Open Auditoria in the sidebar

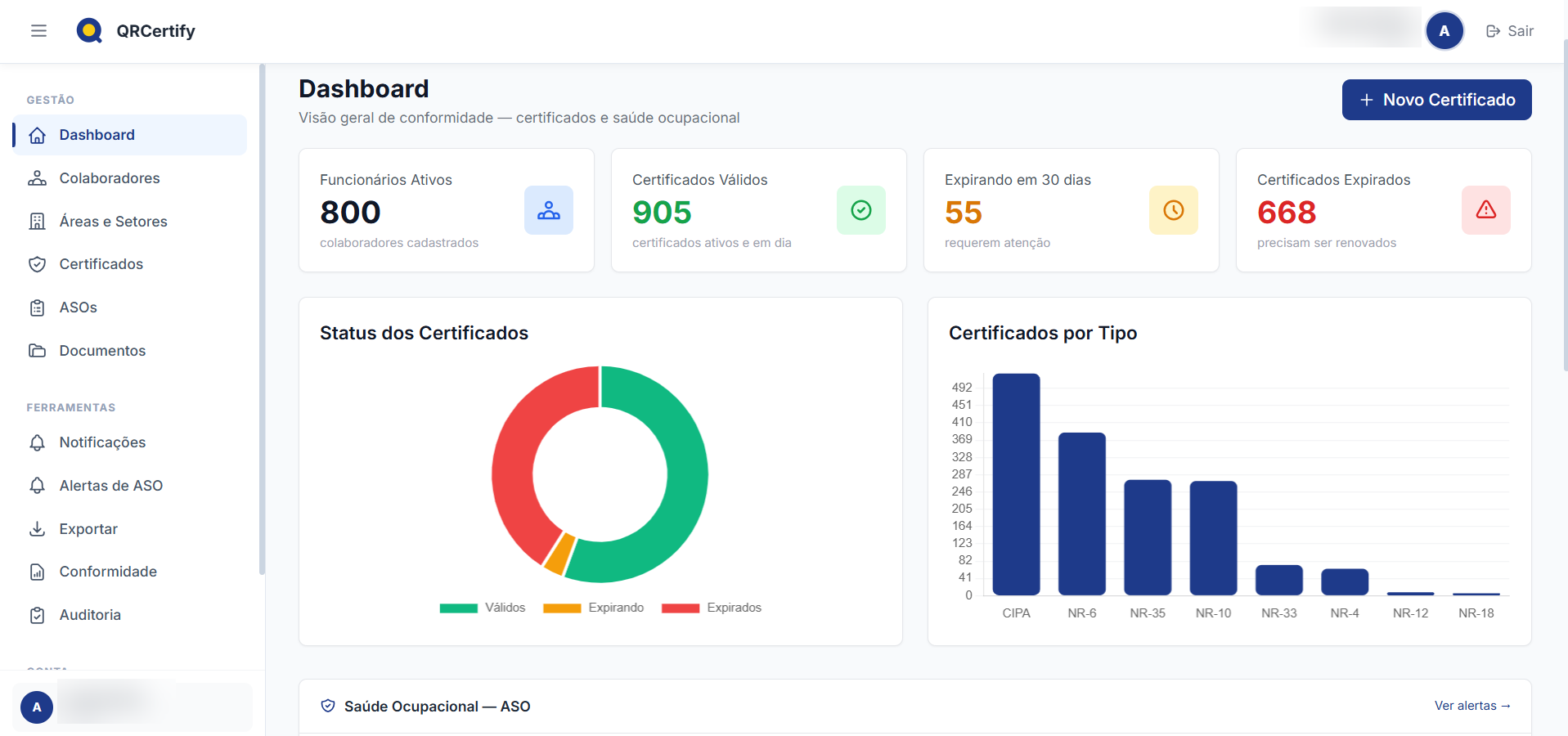[129, 615]
